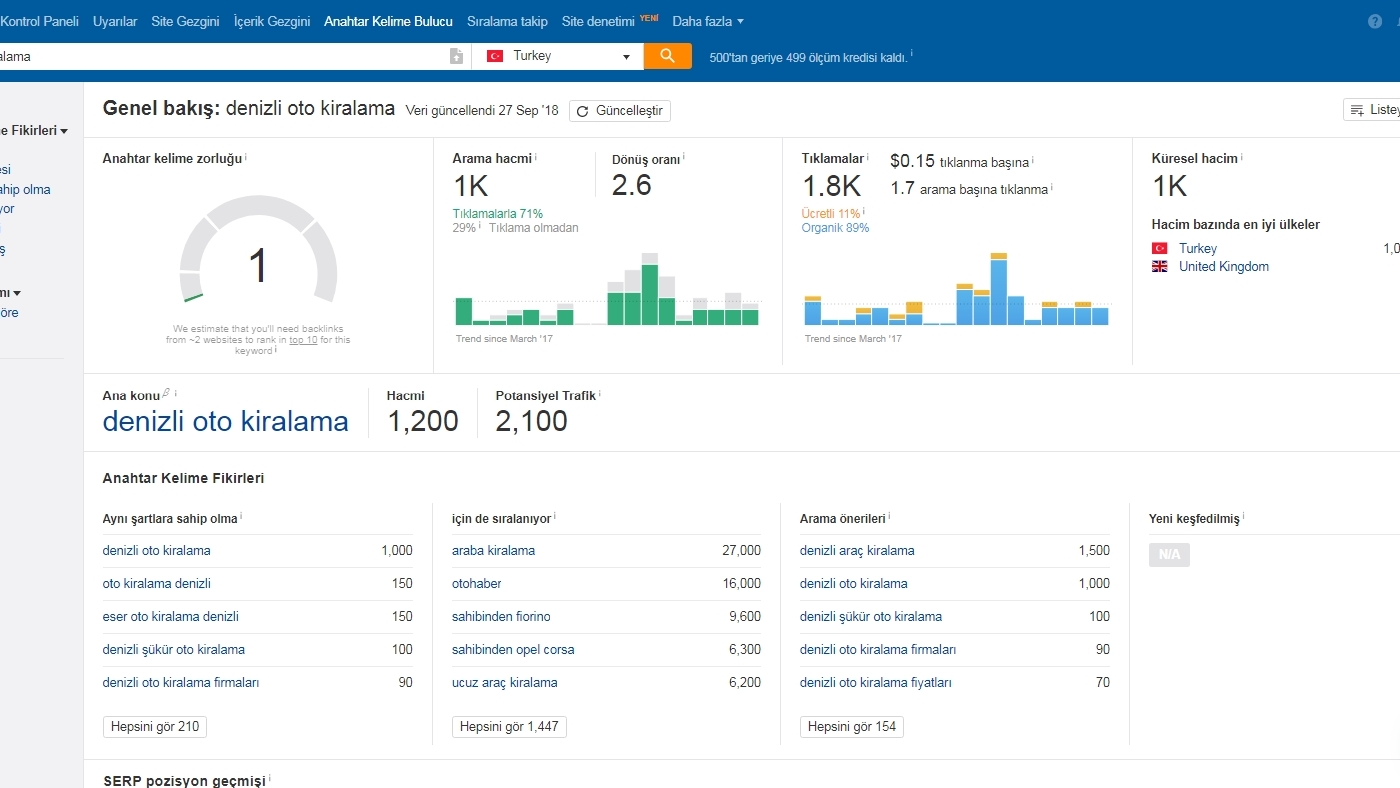The height and width of the screenshot is (788, 1400).
Task: Open the Site denetimi menu item
Action: [598, 21]
